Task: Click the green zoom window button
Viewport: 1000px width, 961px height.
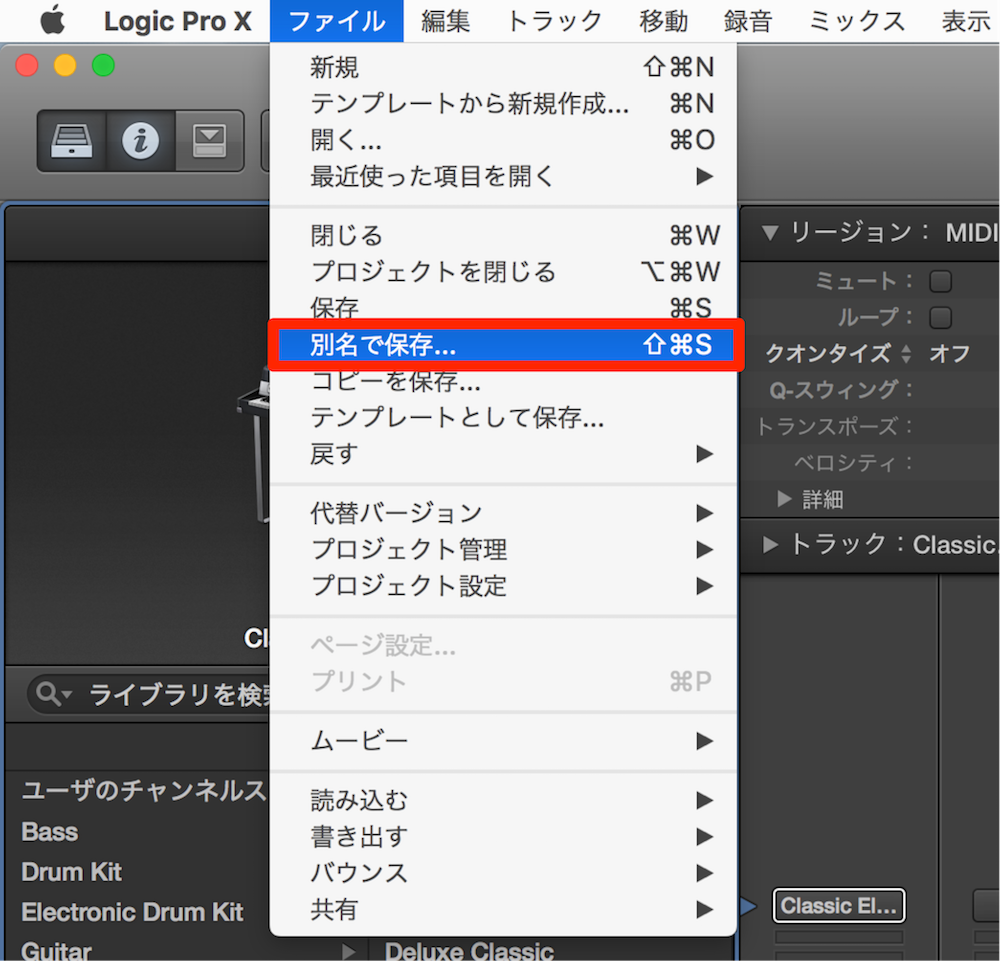Action: click(103, 65)
